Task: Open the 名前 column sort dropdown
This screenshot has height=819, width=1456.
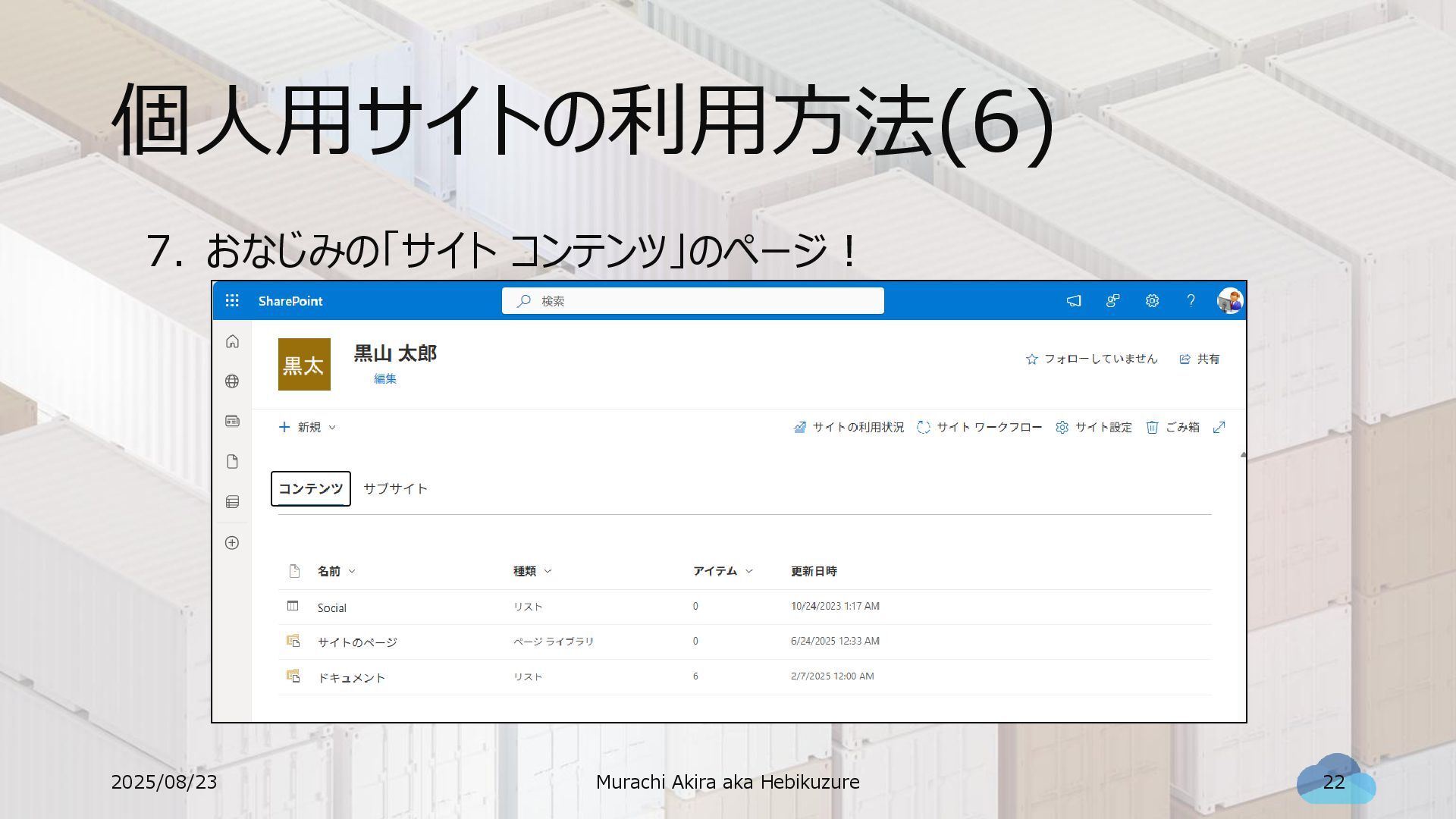Action: coord(336,571)
